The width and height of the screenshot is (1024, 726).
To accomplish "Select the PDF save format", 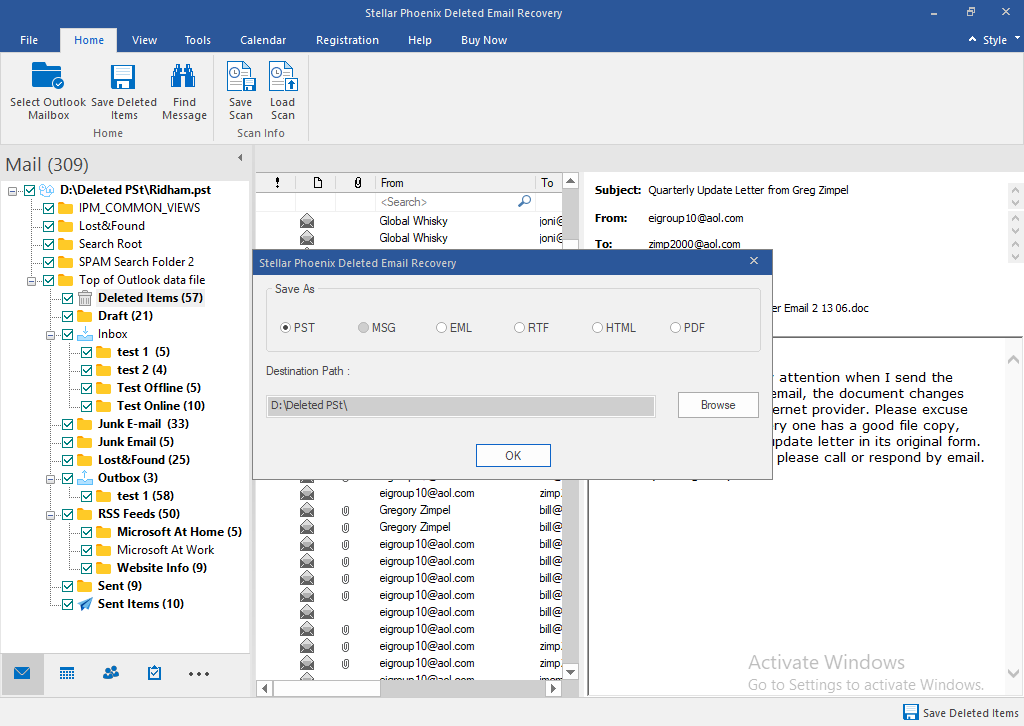I will pos(675,328).
